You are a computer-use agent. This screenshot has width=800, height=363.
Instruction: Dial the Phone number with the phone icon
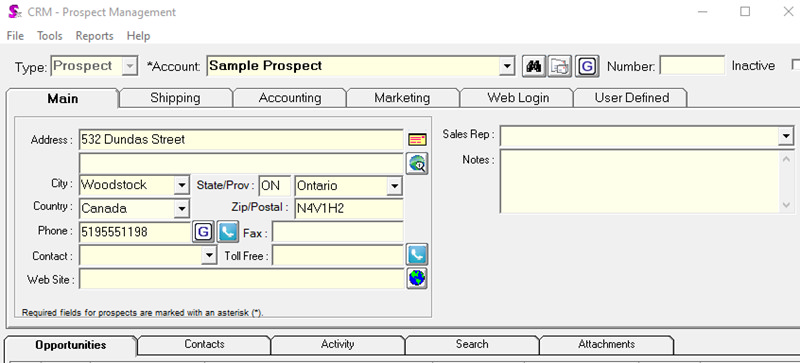228,232
